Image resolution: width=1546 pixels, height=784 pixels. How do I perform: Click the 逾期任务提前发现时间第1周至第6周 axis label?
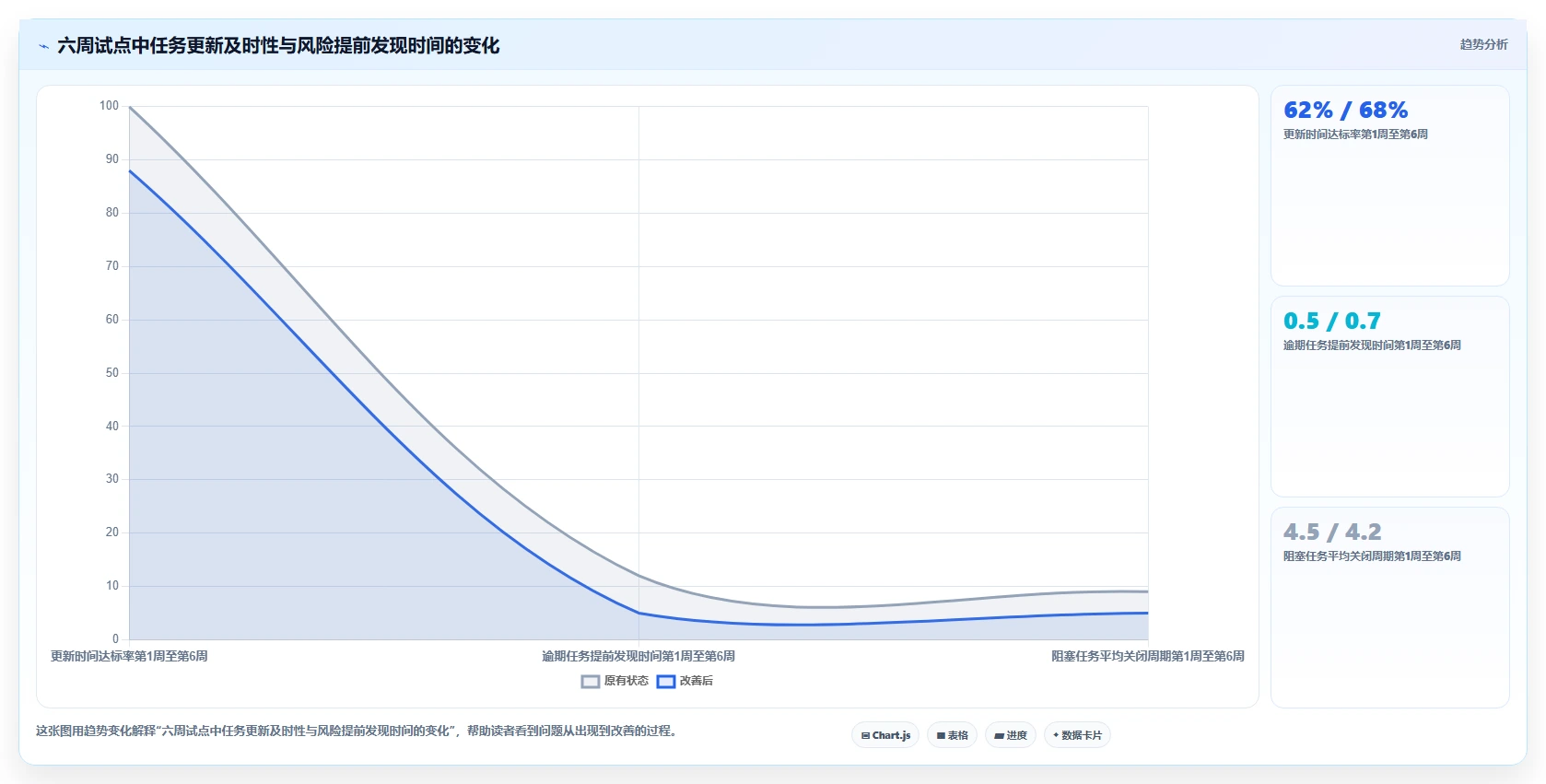coord(638,656)
